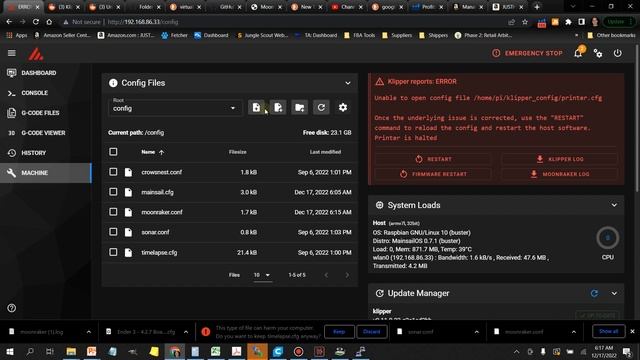Open the Console page
The width and height of the screenshot is (640, 360).
pos(46,93)
